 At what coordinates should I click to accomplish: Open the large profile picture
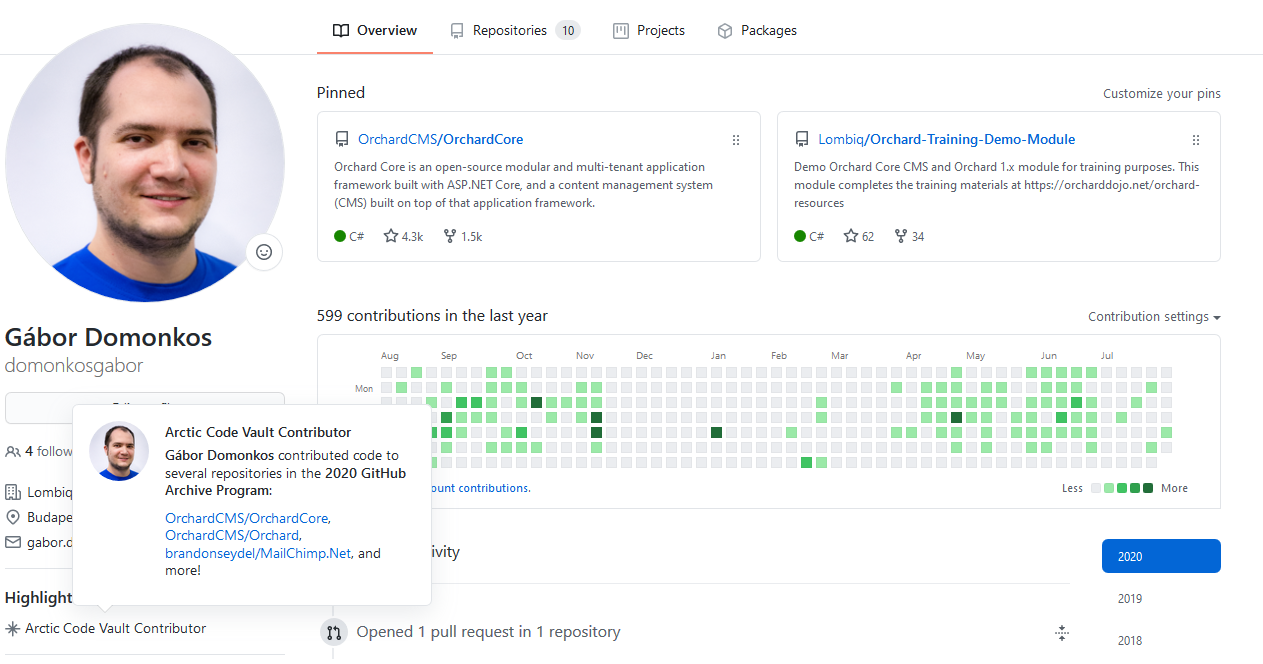tap(145, 162)
